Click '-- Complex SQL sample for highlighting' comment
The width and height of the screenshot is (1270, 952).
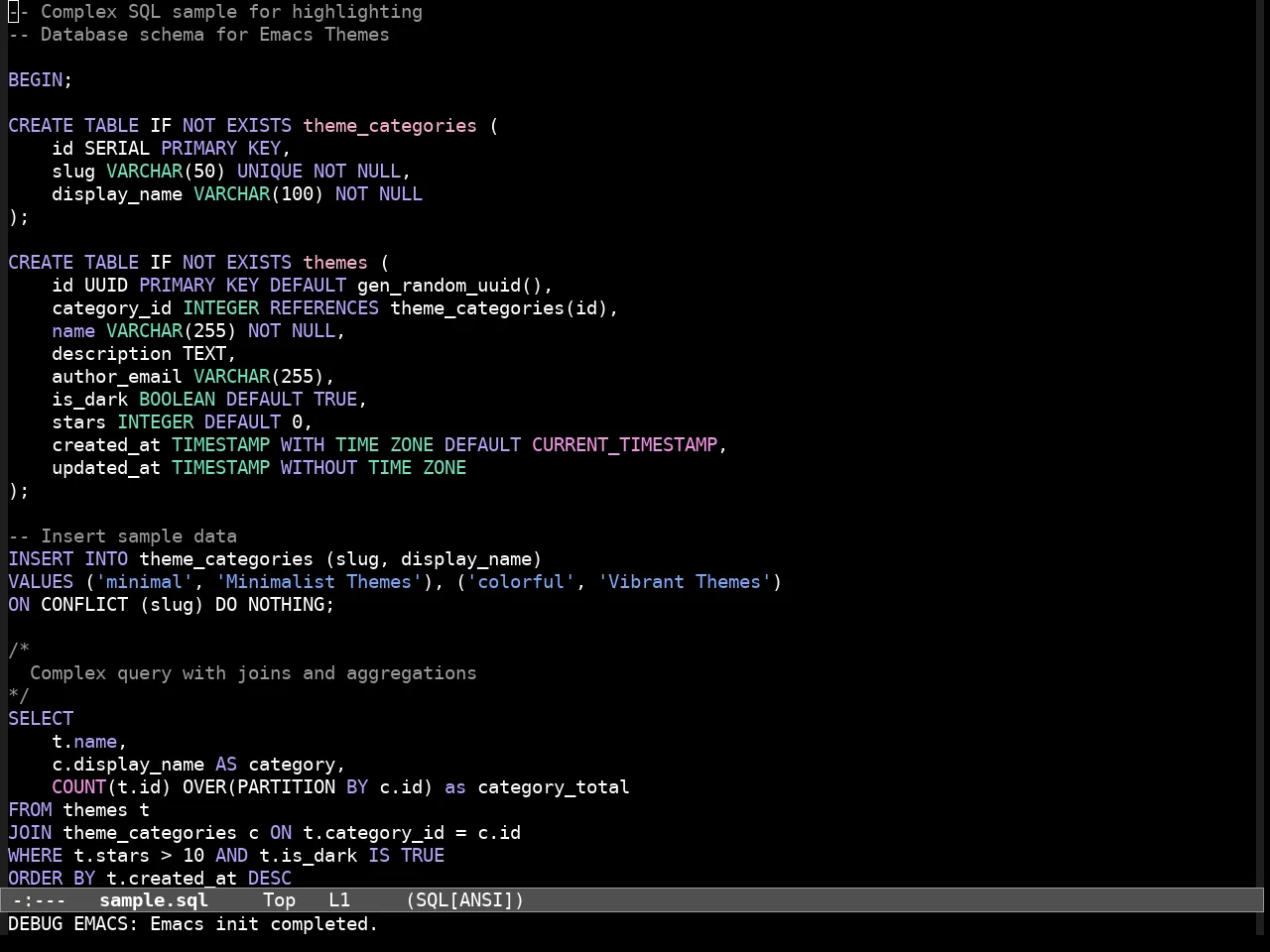coord(215,12)
